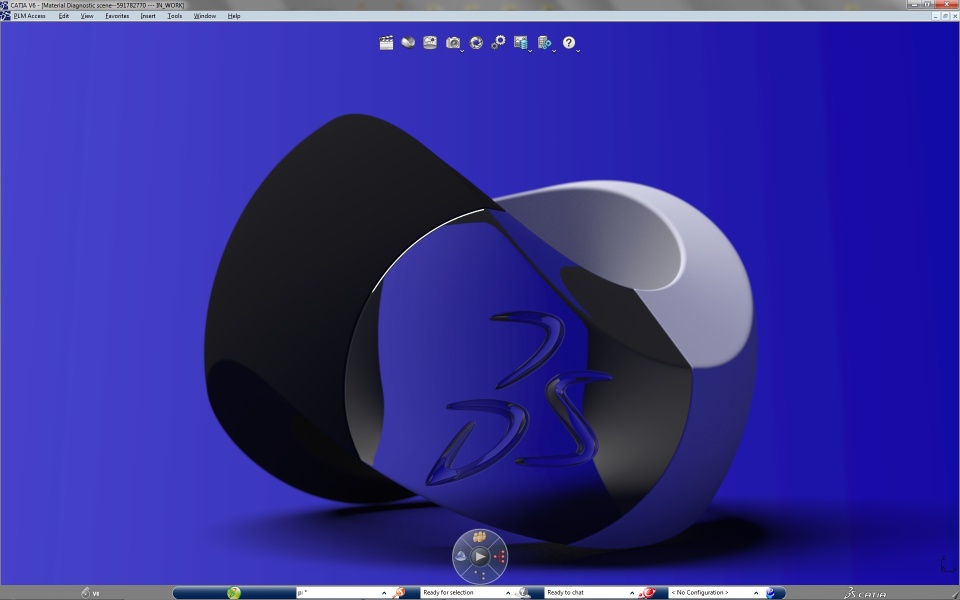Click the icon right of 'Ready for selection'
The width and height of the screenshot is (960, 600).
[522, 593]
